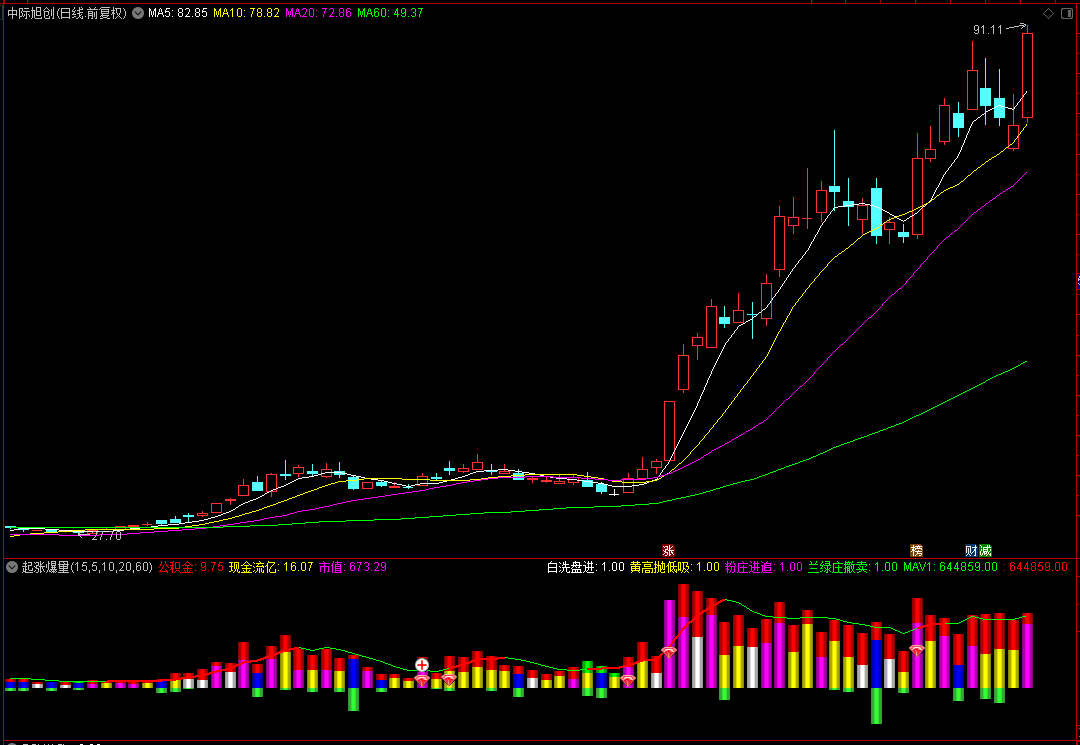Click the red : 644859.00 value at far right
Image resolution: width=1080 pixels, height=745 pixels.
[1035, 567]
